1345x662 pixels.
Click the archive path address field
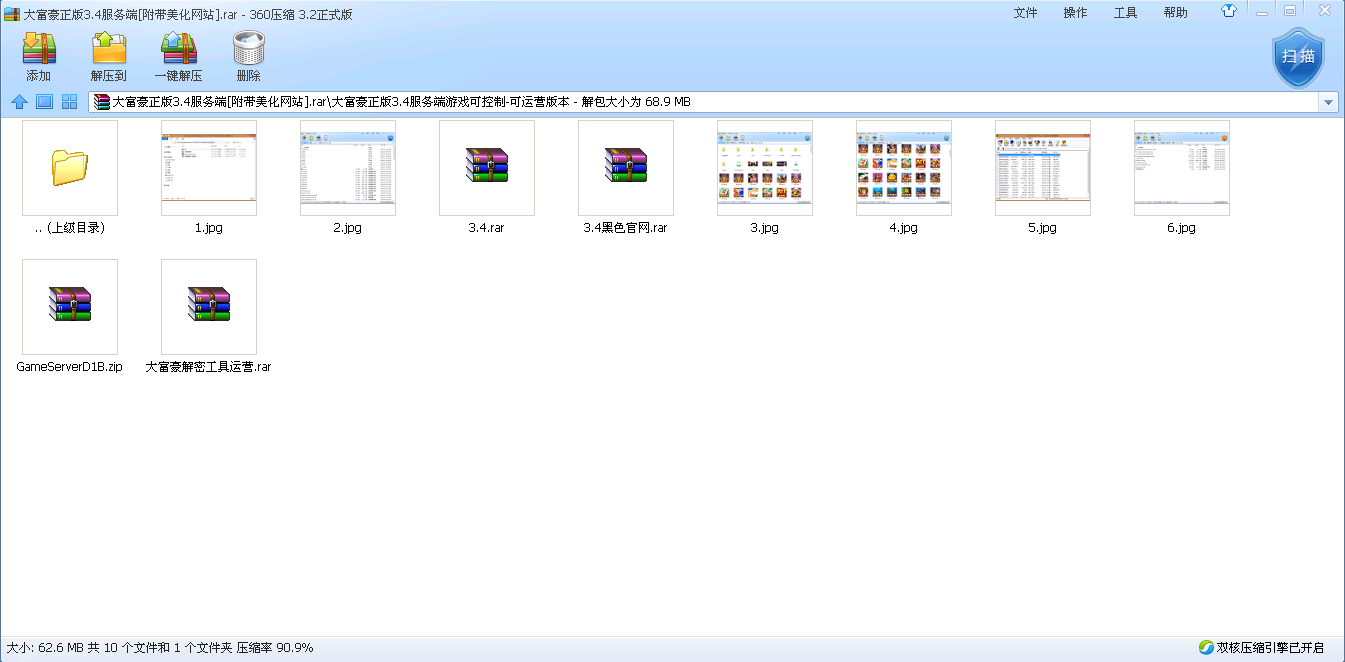tap(700, 102)
